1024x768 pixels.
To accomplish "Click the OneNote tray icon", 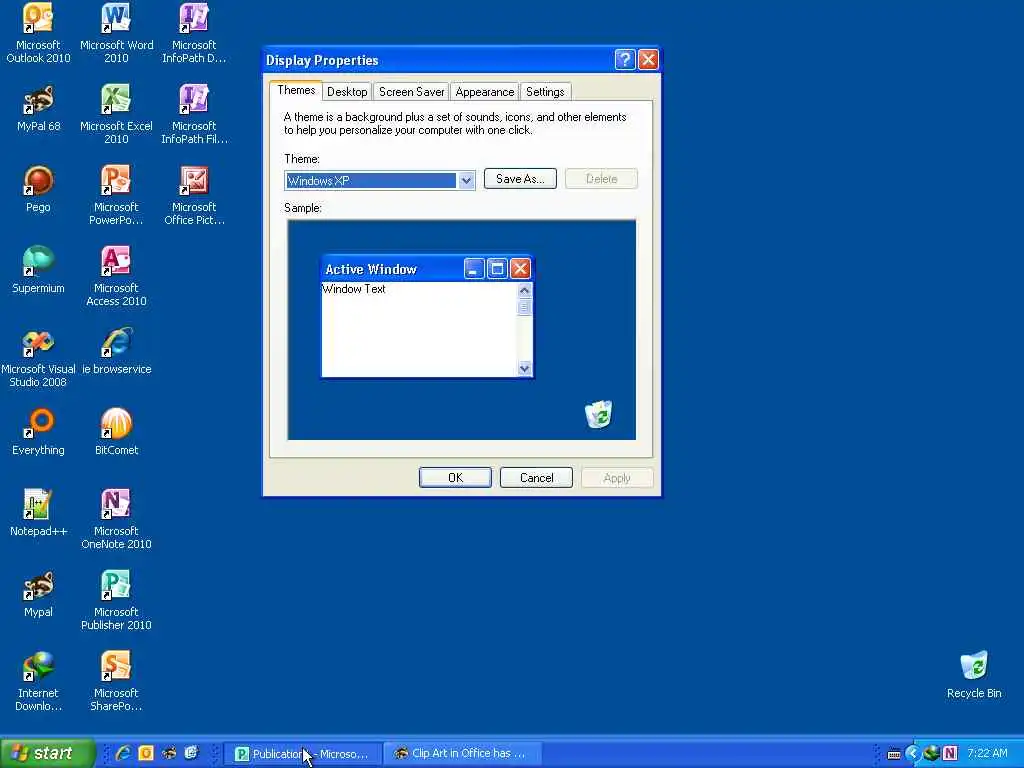I will click(950, 753).
